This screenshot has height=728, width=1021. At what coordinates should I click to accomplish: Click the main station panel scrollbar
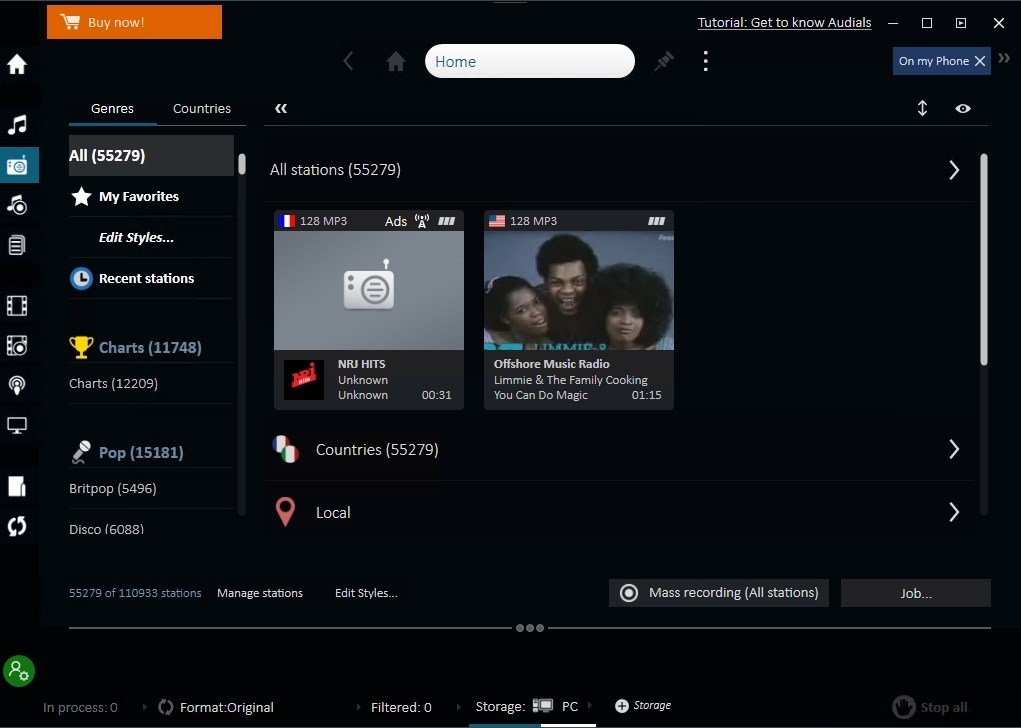click(x=983, y=259)
